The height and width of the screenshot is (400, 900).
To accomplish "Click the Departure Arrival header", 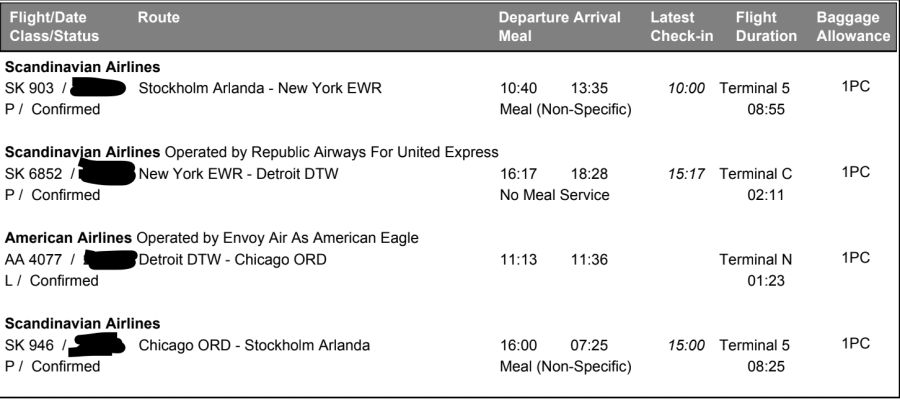I will click(559, 18).
